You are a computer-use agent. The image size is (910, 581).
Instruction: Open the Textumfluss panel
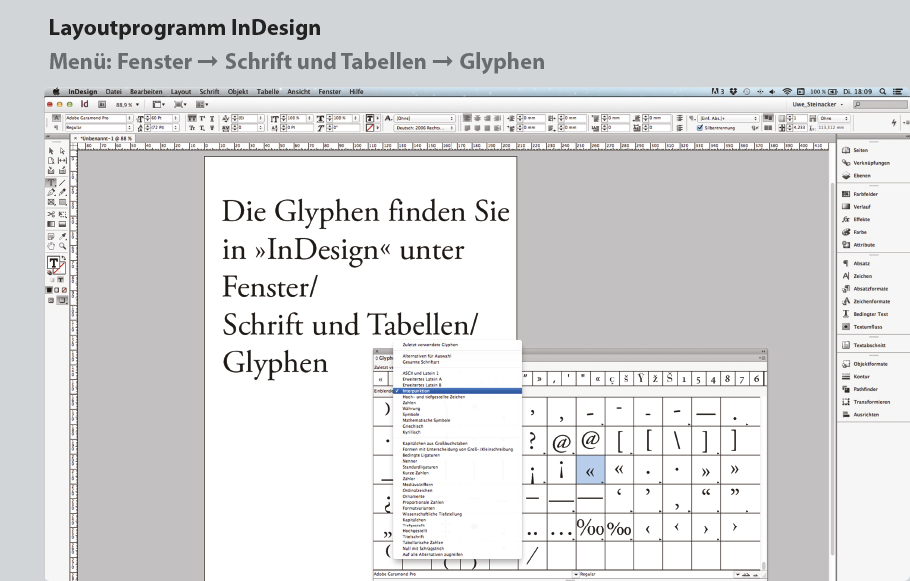[x=862, y=327]
